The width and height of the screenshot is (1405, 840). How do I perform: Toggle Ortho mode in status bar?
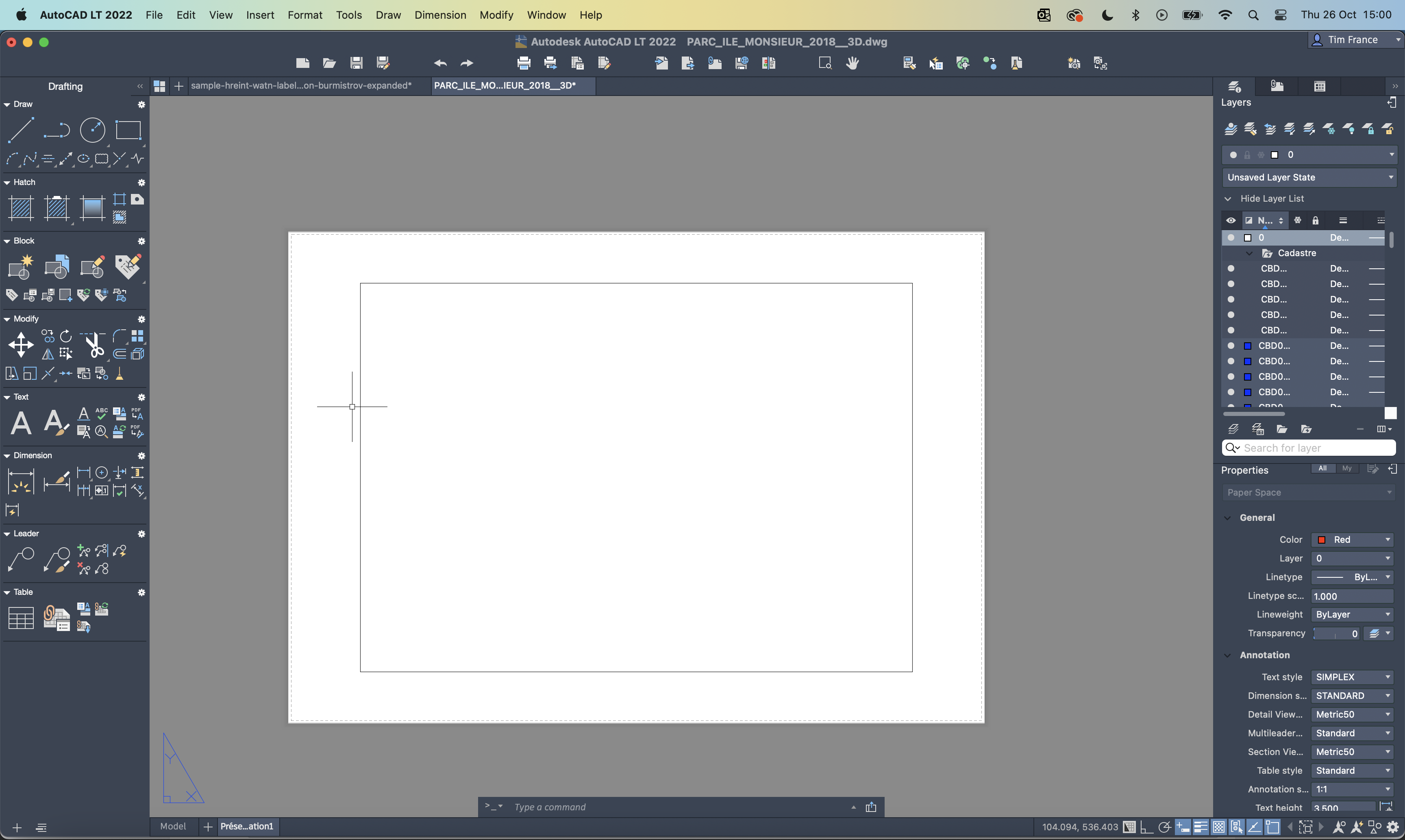[1146, 827]
